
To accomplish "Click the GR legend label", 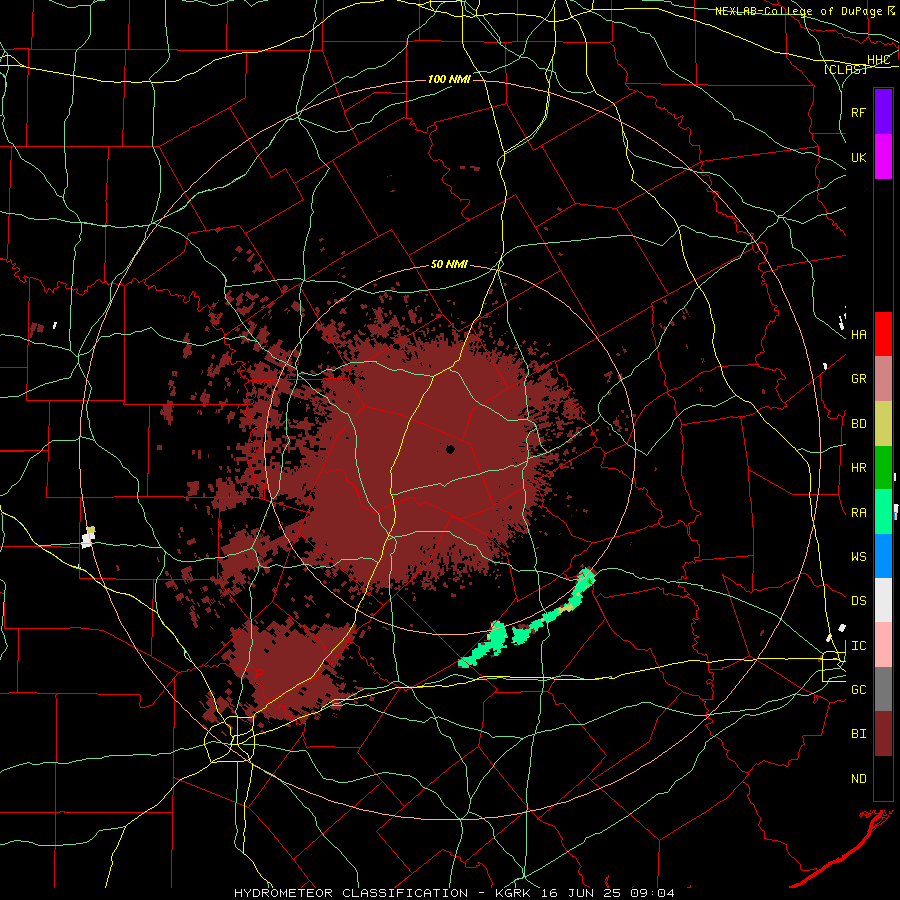I will pos(858,379).
